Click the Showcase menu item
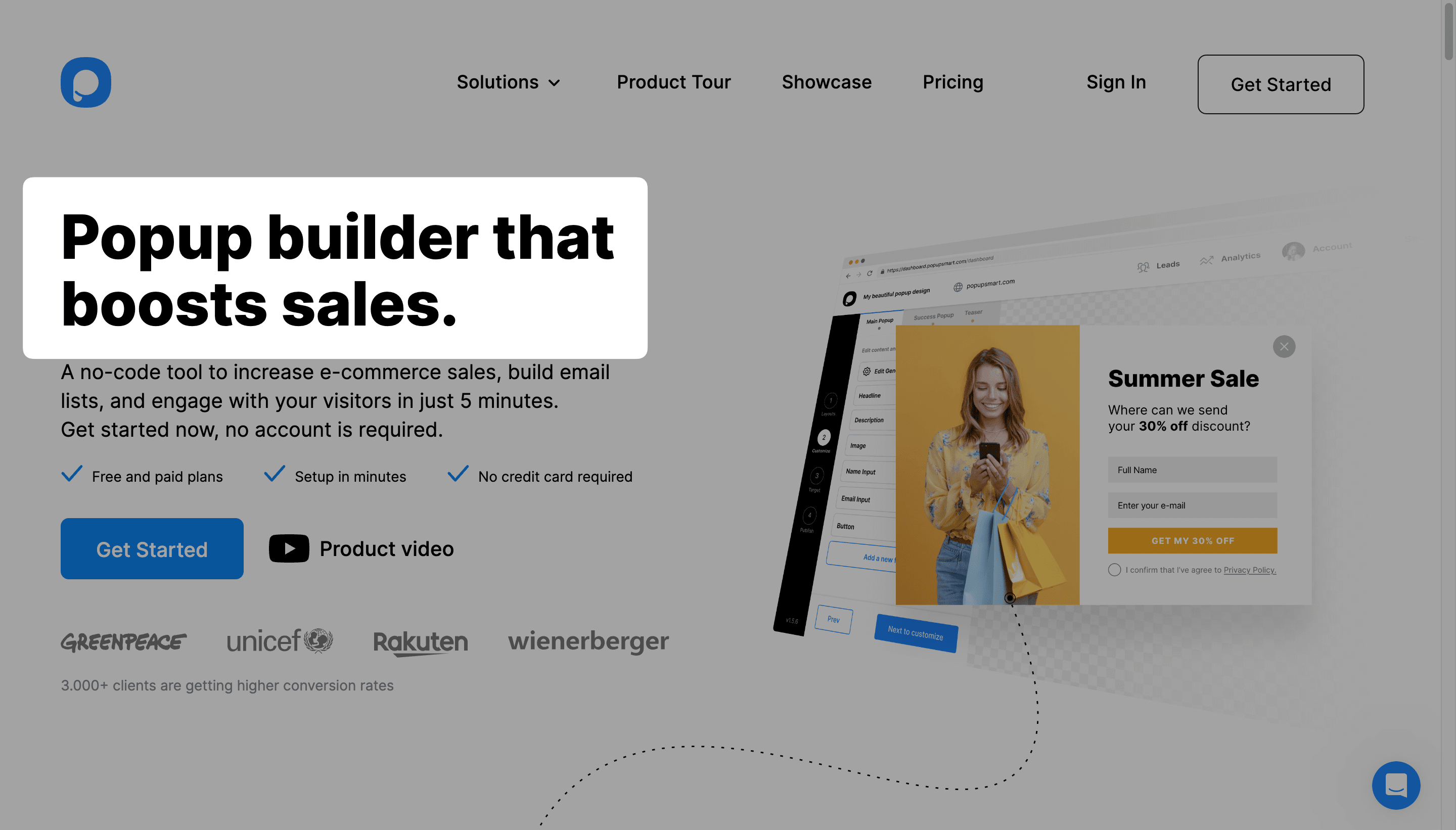The height and width of the screenshot is (830, 1456). click(826, 82)
